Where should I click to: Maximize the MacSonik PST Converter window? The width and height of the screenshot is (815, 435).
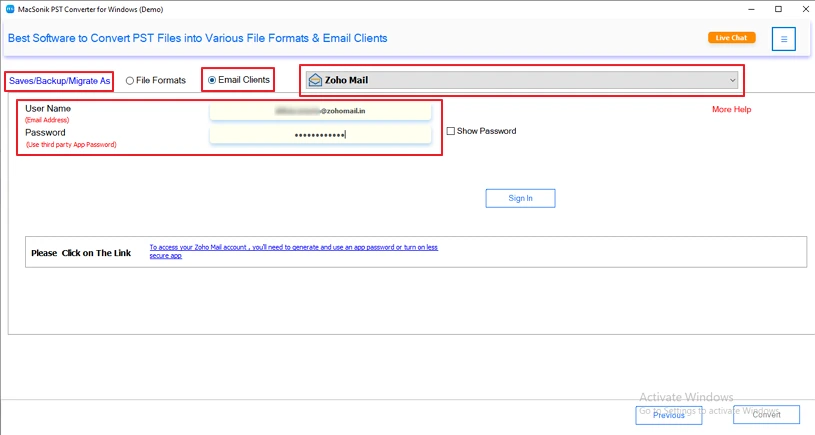(x=778, y=9)
